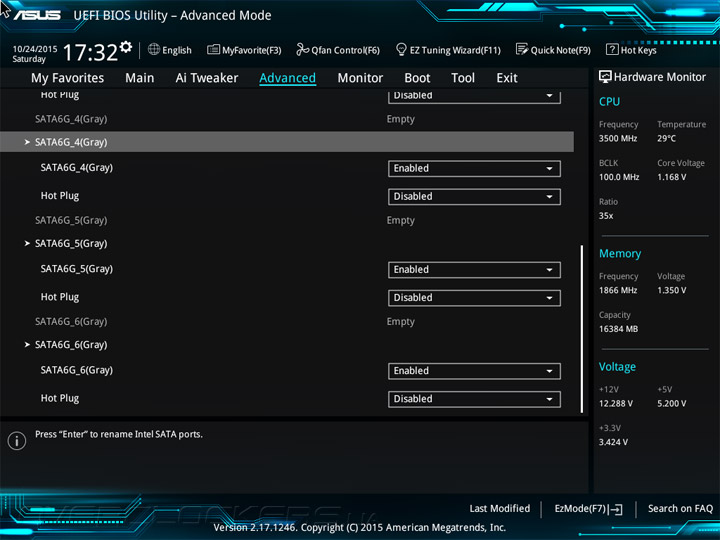Image resolution: width=720 pixels, height=540 pixels.
Task: Open Hot Plug dropdown under SATA6G_4(Gray)
Action: click(474, 197)
